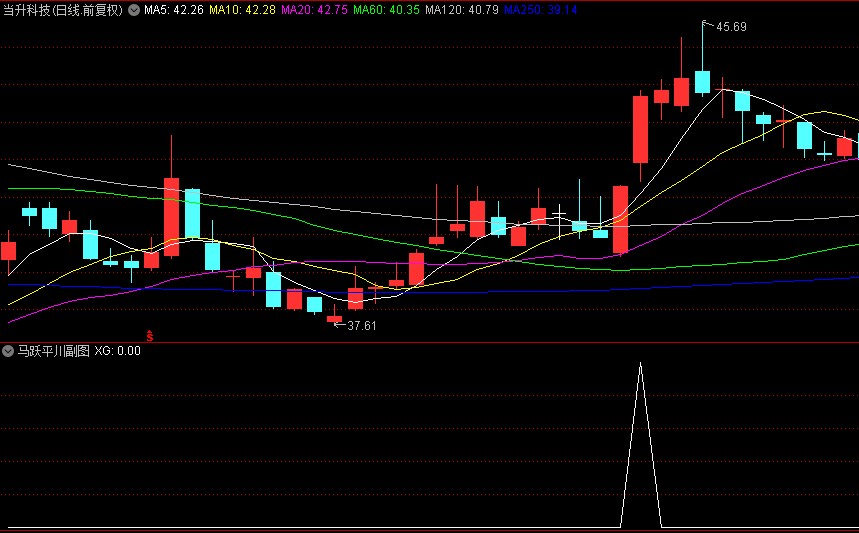This screenshot has height=533, width=859.
Task: Expand the main chart indicator dropdown arrow
Action: point(134,10)
